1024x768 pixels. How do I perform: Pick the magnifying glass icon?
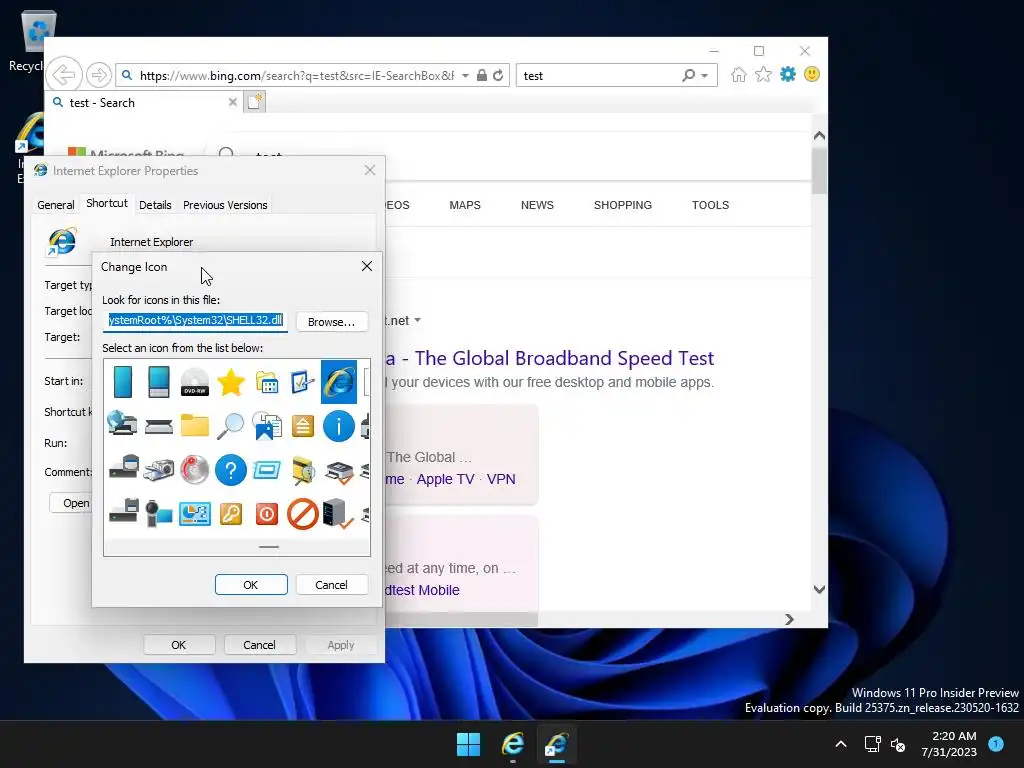231,426
